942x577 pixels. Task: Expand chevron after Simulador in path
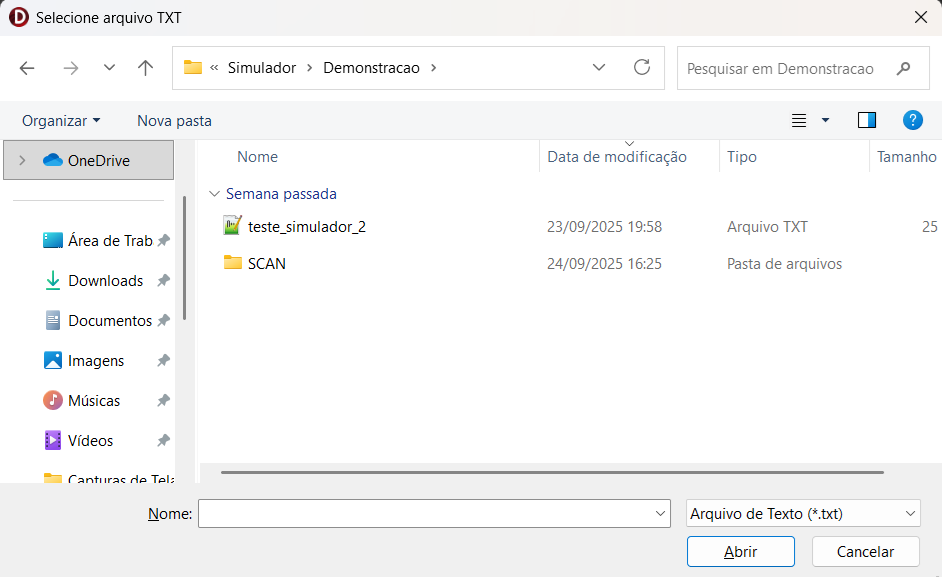(x=309, y=68)
